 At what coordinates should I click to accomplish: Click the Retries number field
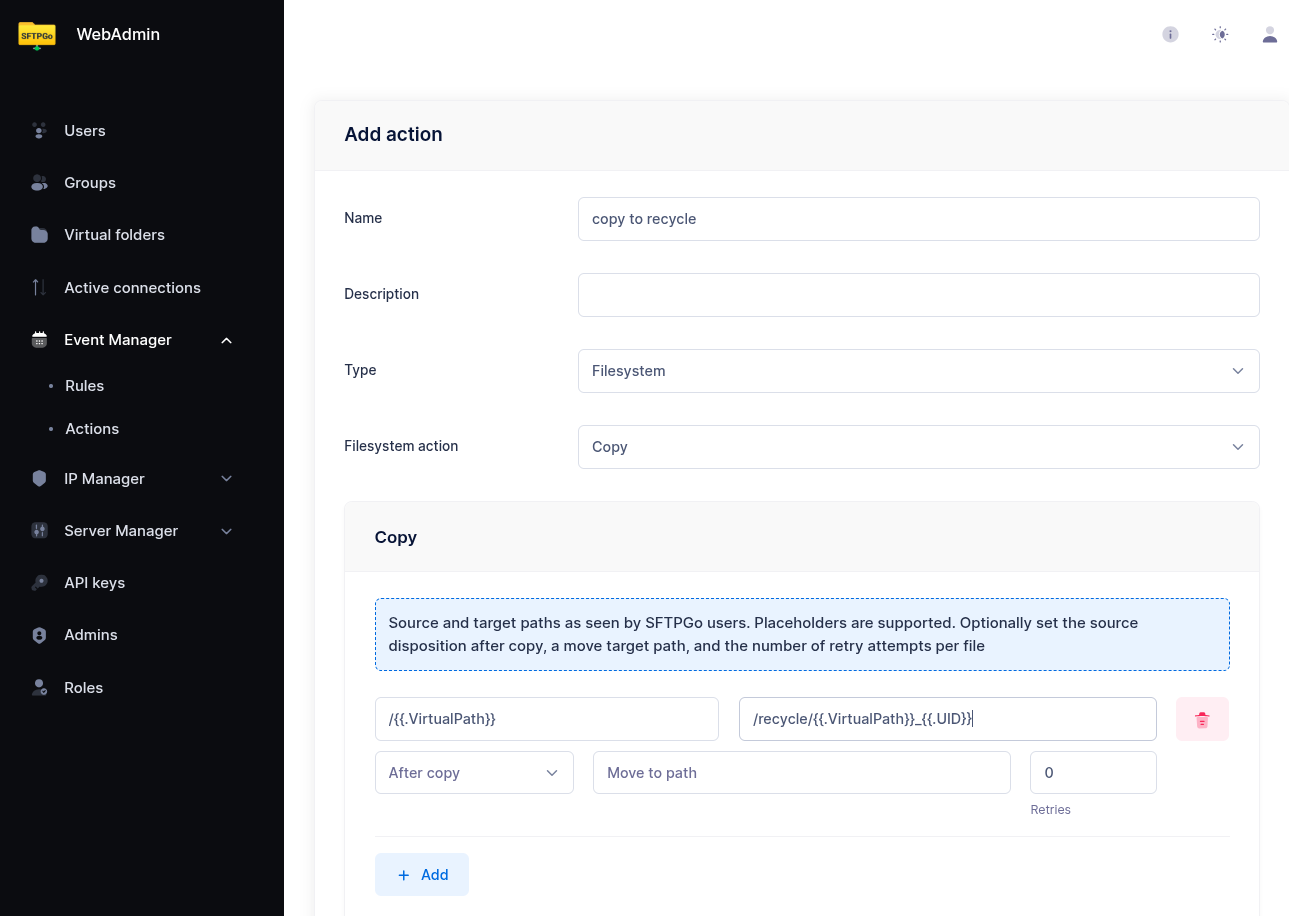(1092, 773)
